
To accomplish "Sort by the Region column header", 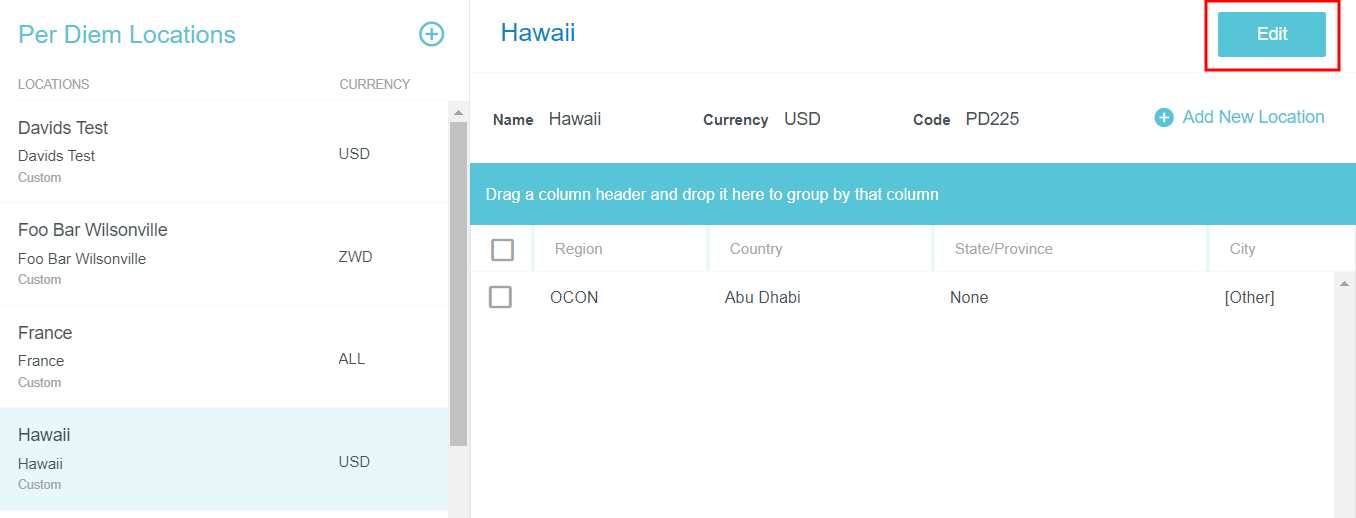I will click(x=579, y=249).
